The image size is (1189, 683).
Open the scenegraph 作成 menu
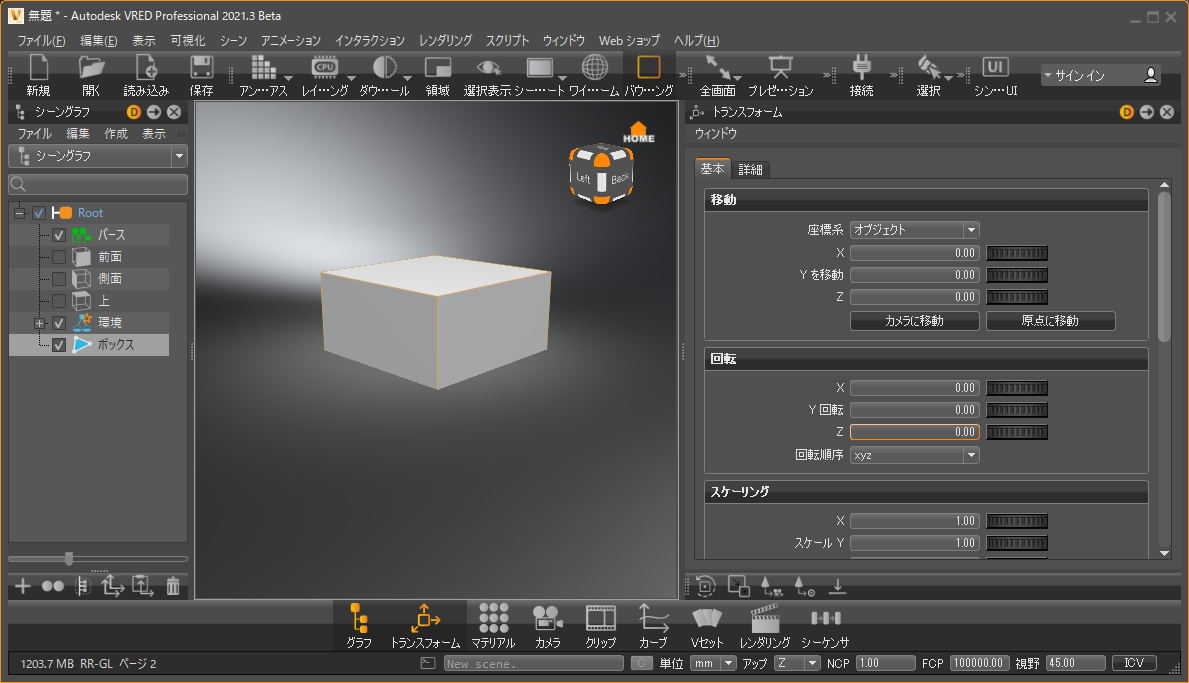click(x=116, y=133)
